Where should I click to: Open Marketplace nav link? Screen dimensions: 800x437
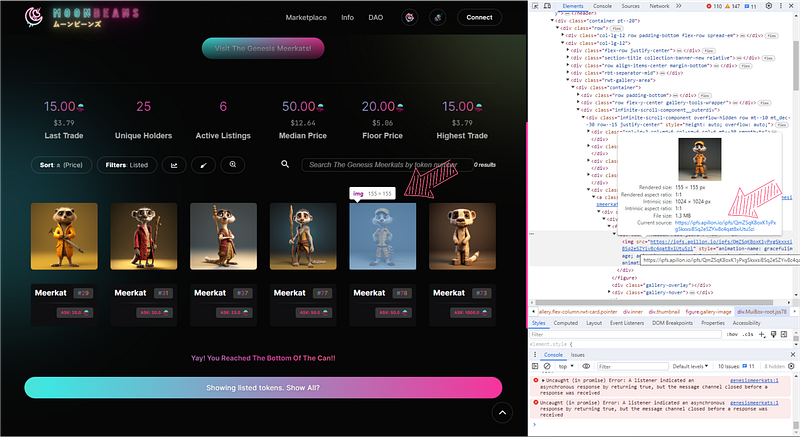point(306,17)
